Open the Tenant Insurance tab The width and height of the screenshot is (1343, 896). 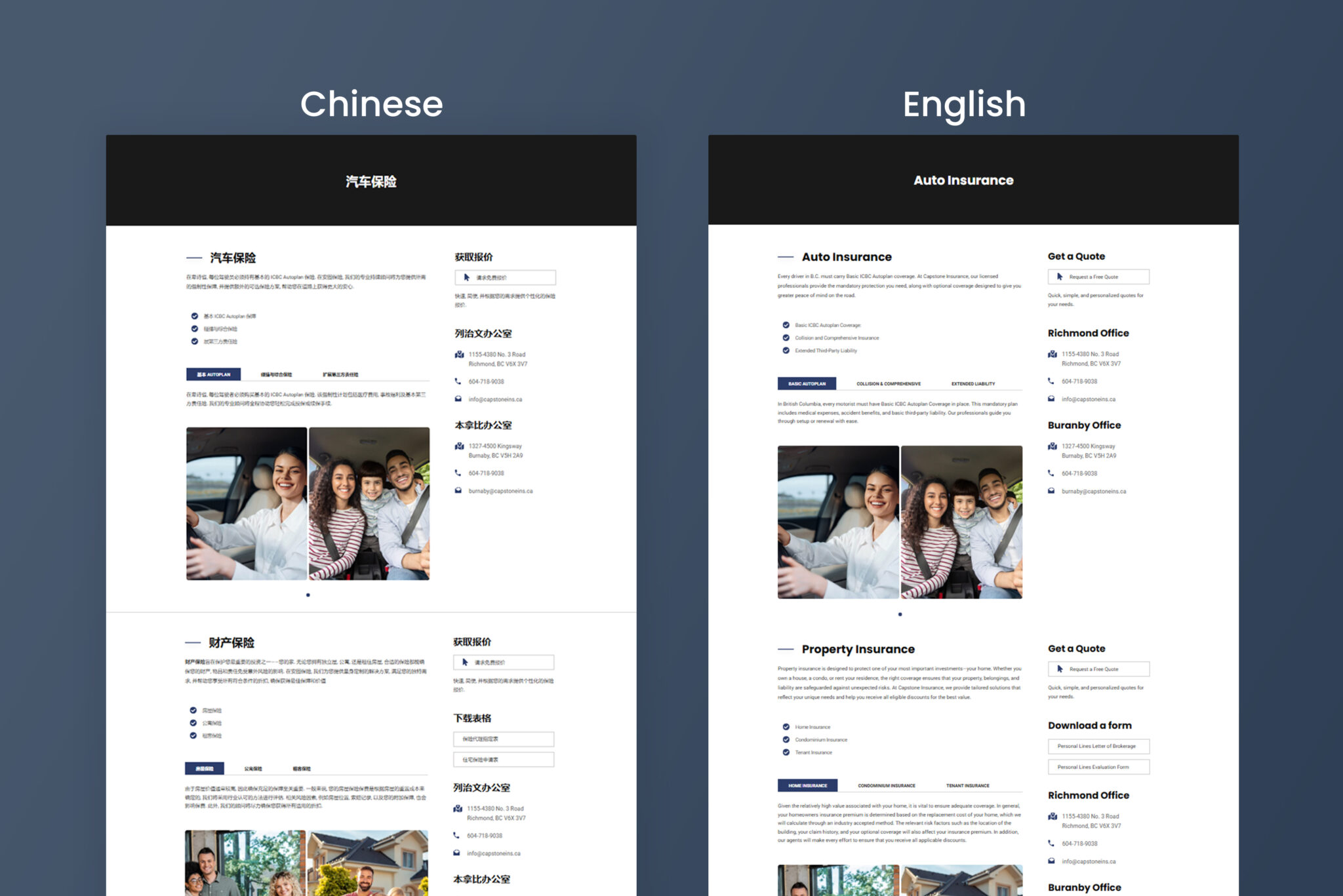pos(967,785)
